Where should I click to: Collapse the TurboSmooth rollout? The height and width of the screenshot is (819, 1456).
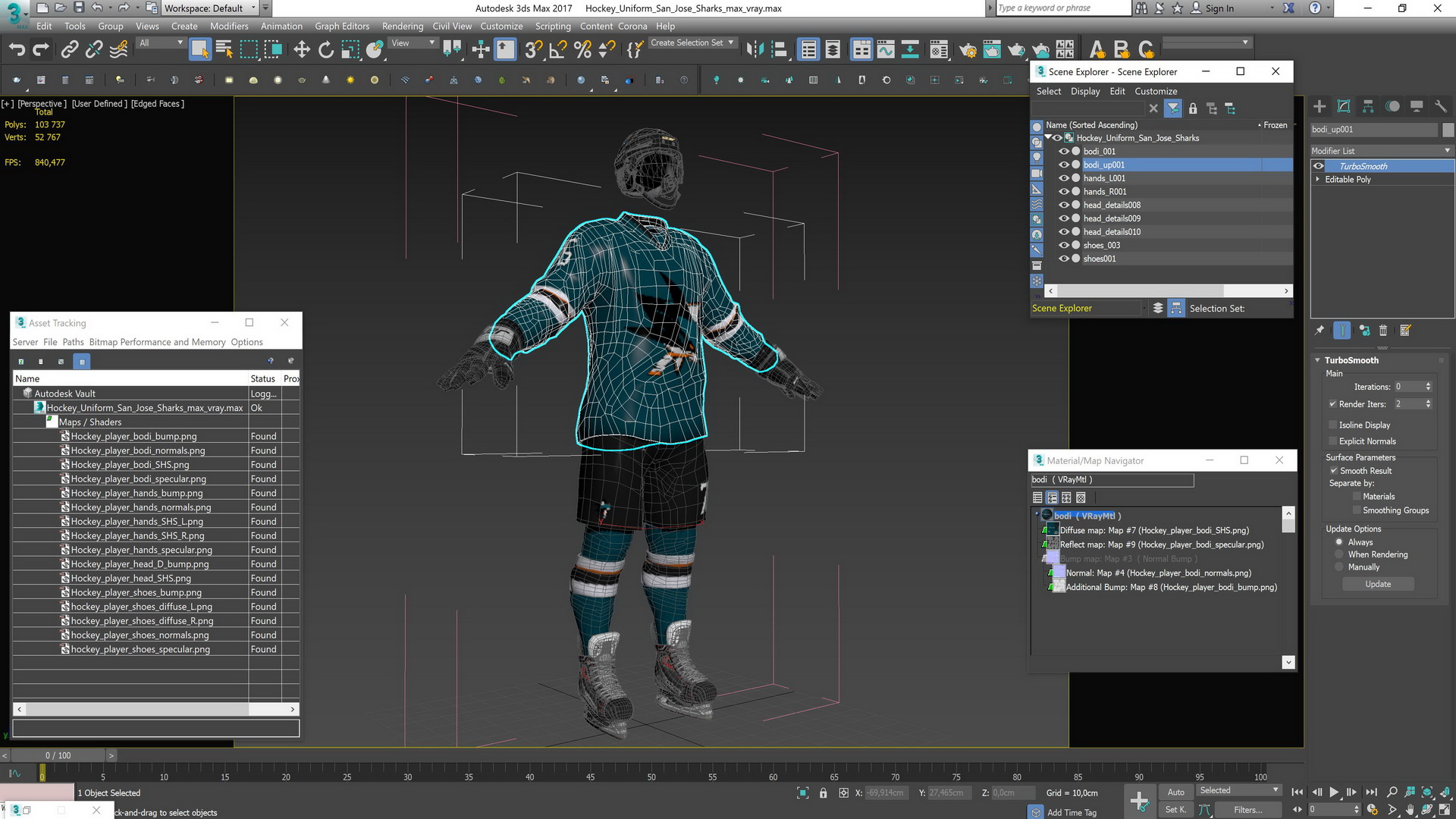[1317, 360]
